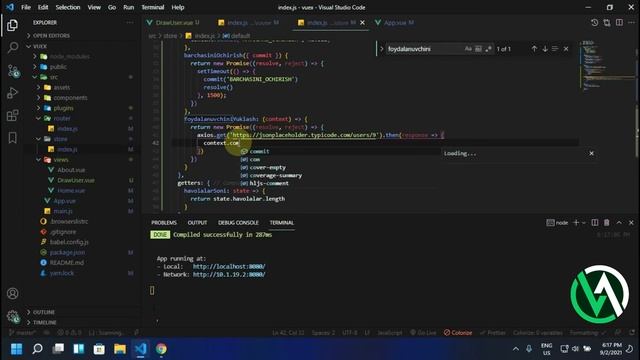Create a new terminal with plus icon
This screenshot has height=360, width=640.
576,222
